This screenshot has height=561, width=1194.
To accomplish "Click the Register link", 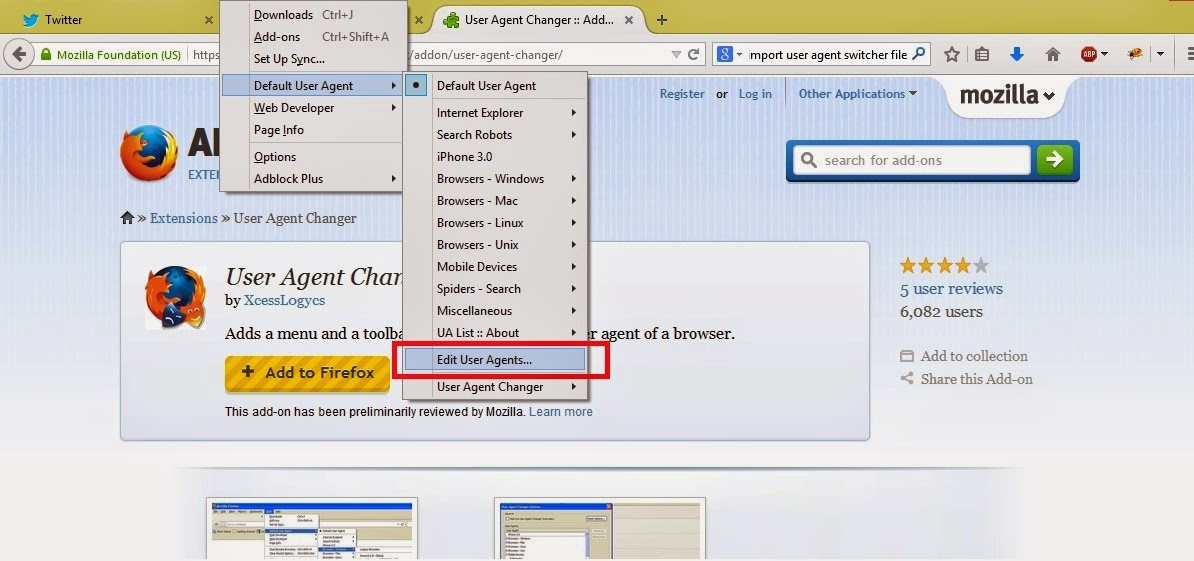I will (x=682, y=94).
